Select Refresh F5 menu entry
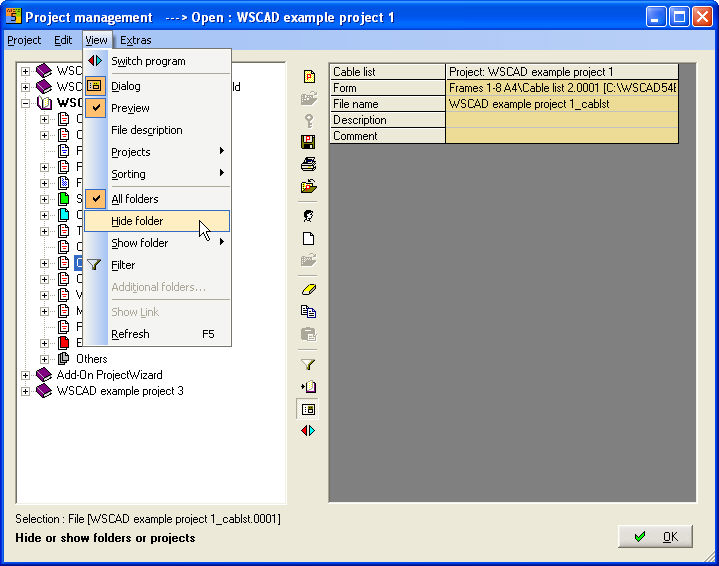Image resolution: width=719 pixels, height=566 pixels. point(157,334)
